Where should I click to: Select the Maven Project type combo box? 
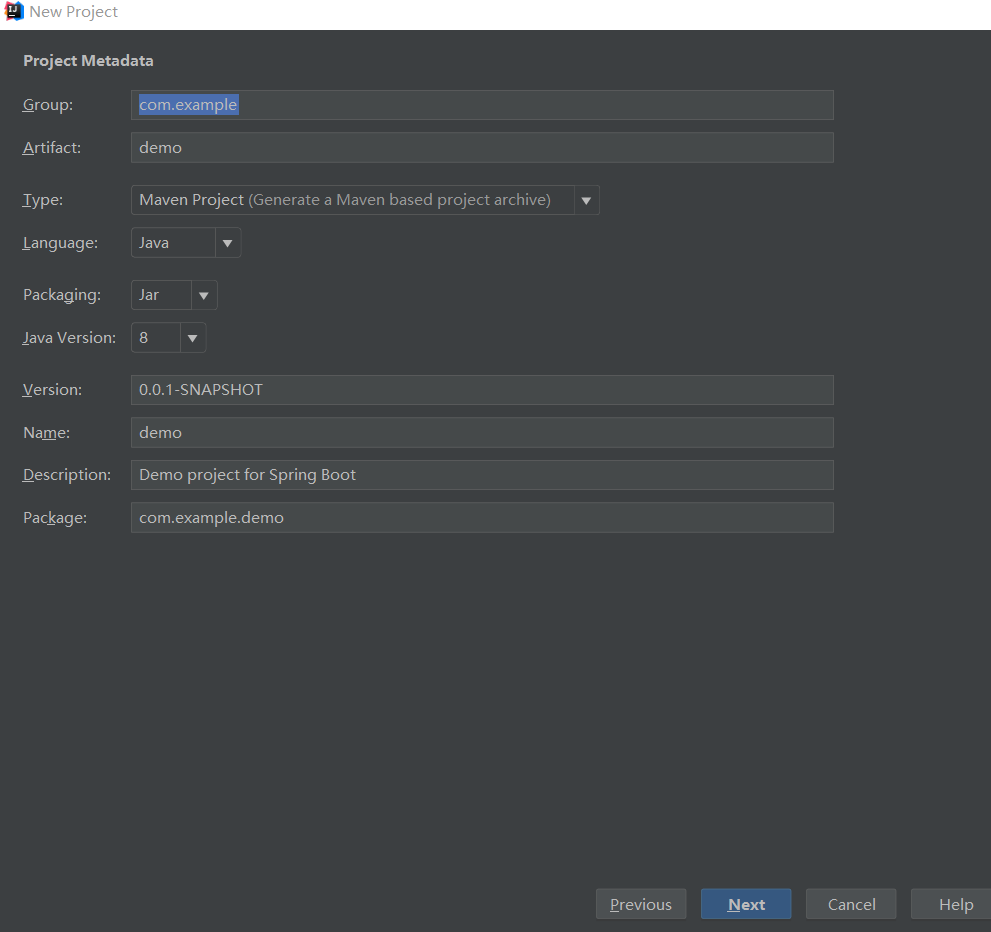[x=352, y=200]
